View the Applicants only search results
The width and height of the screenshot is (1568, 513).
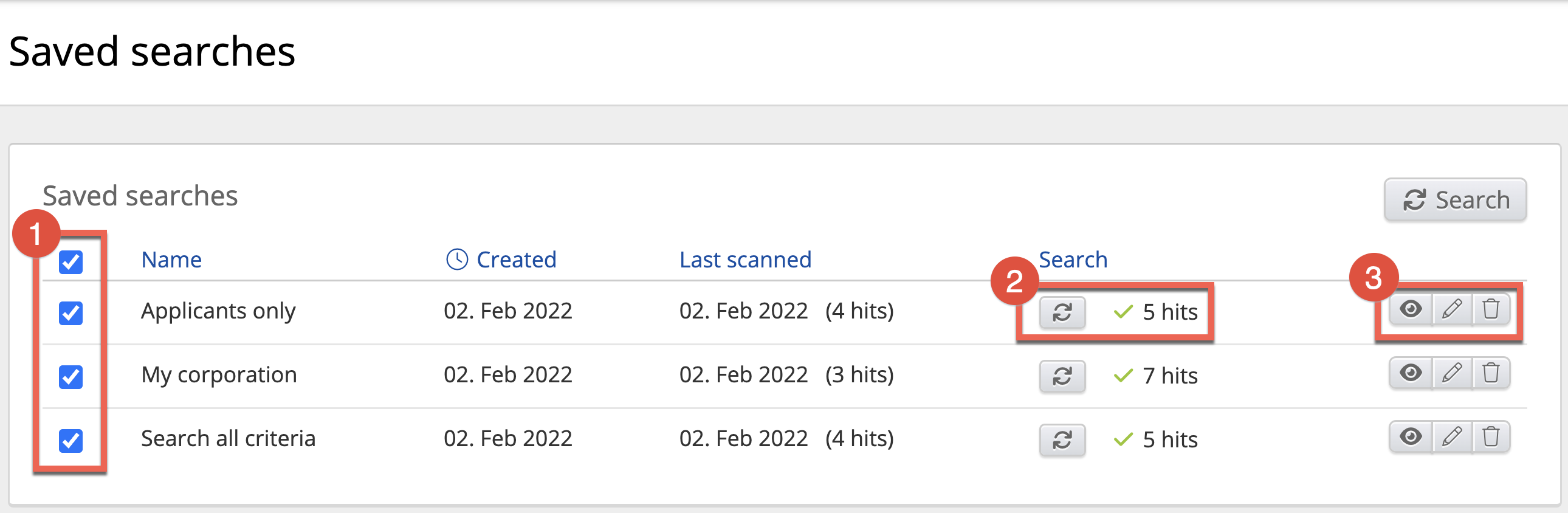[x=1411, y=310]
